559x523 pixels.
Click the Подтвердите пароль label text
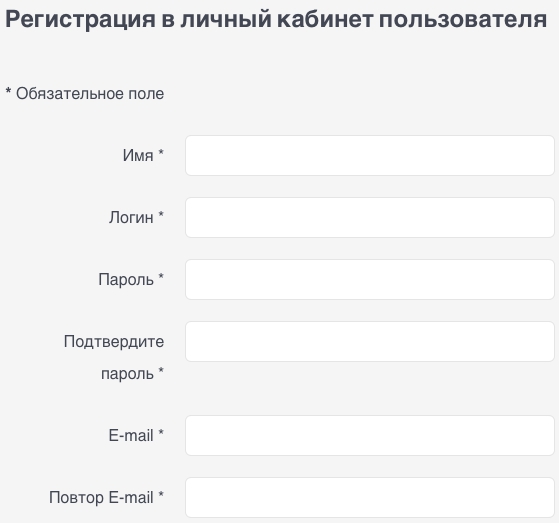[114, 358]
